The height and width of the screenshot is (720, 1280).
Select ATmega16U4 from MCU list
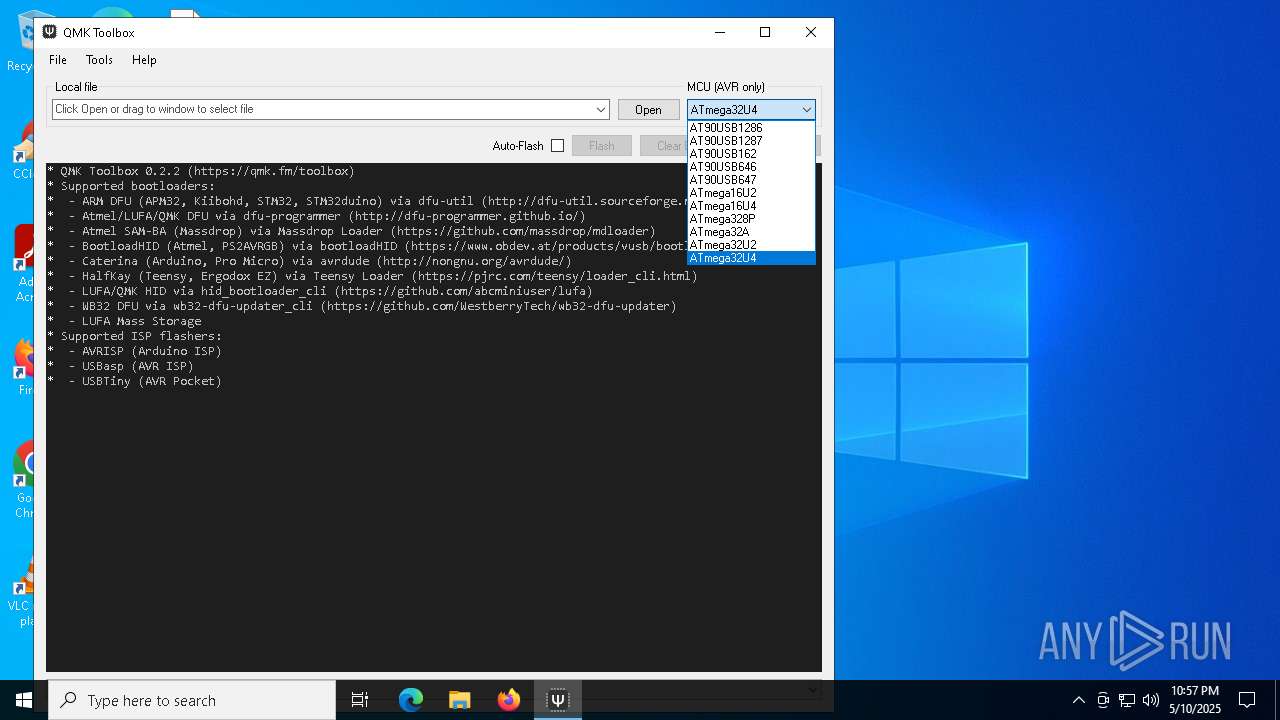751,206
